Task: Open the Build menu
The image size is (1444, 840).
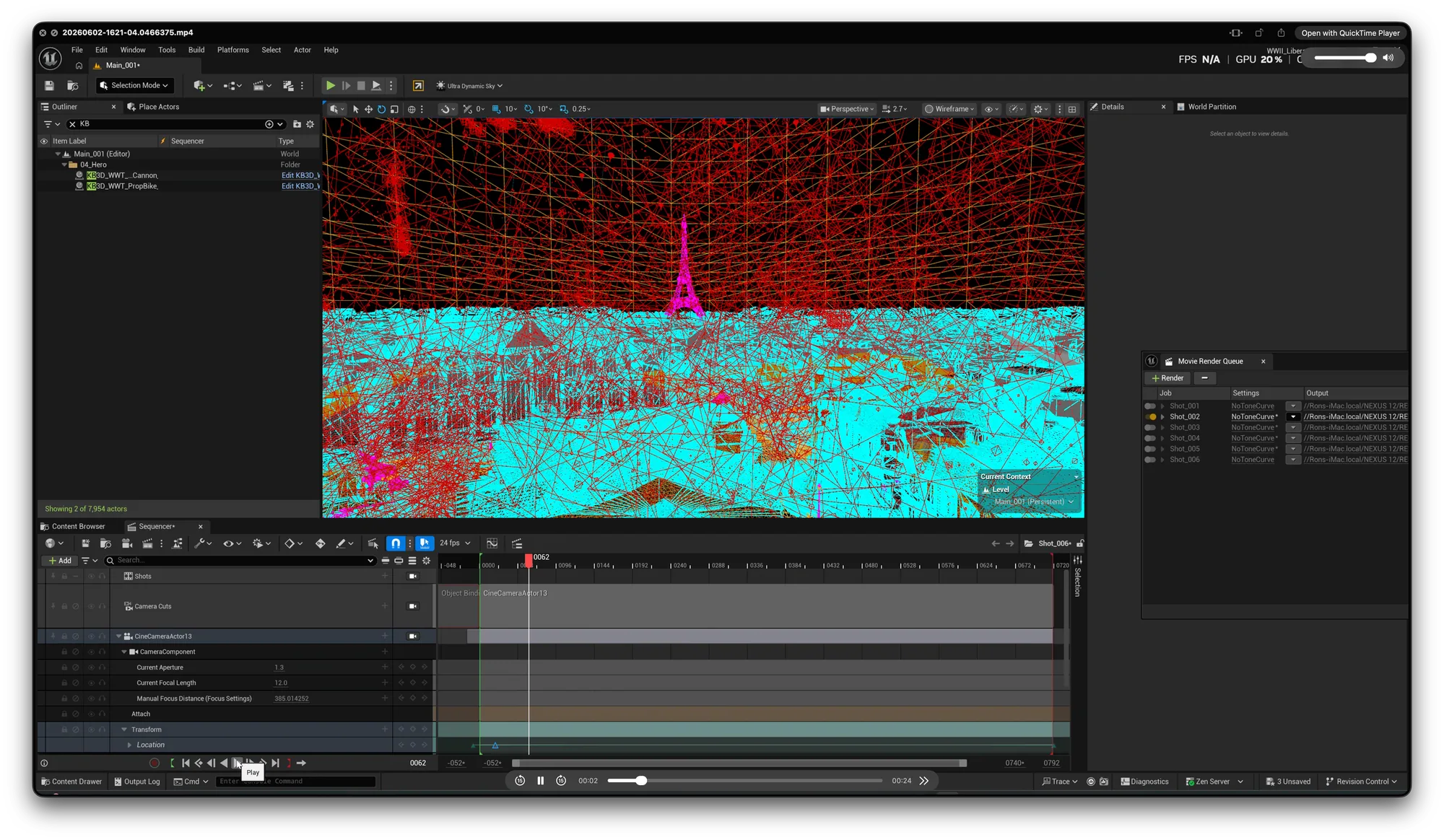Action: 196,50
